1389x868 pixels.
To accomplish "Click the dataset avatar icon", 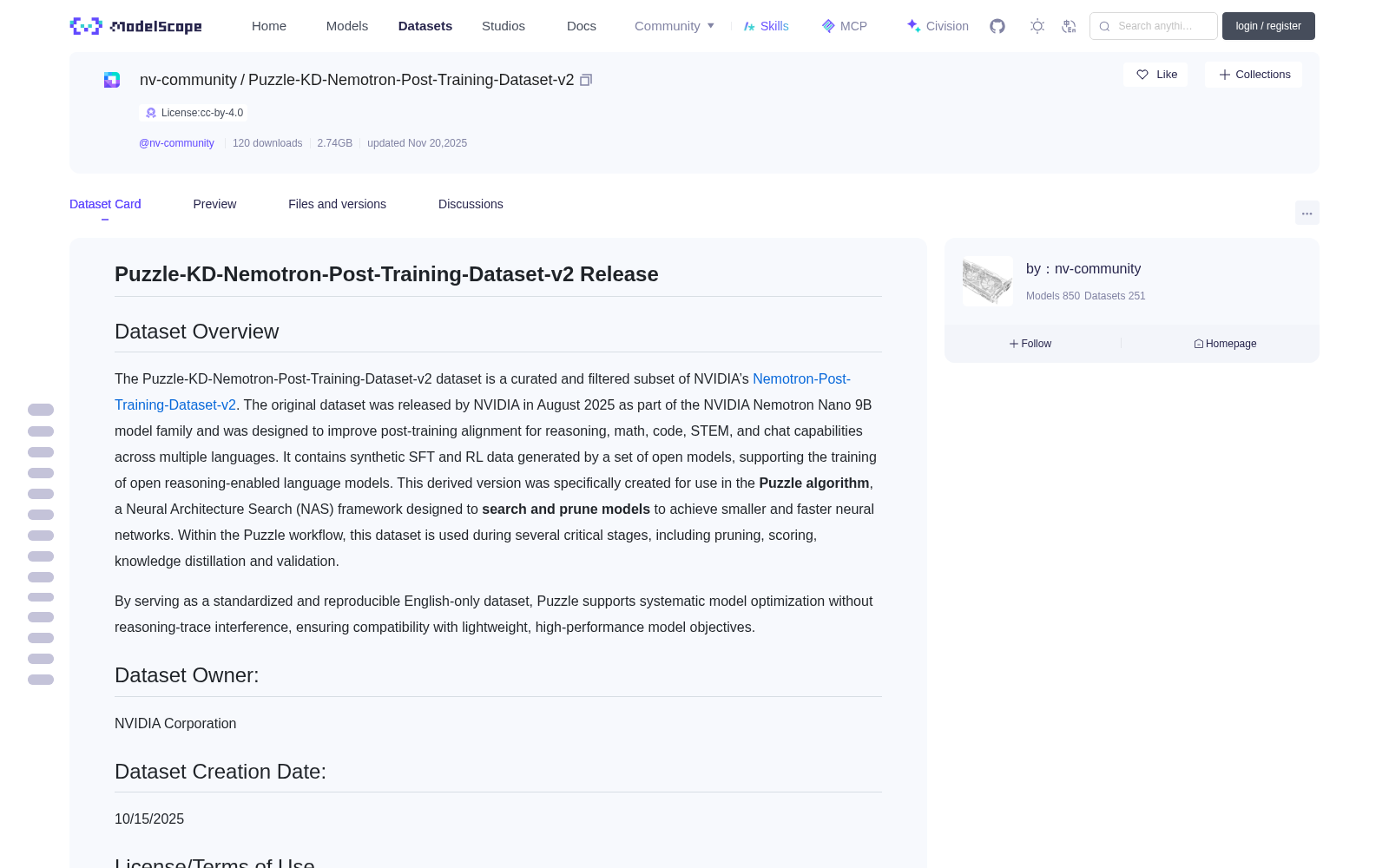I will (x=112, y=80).
